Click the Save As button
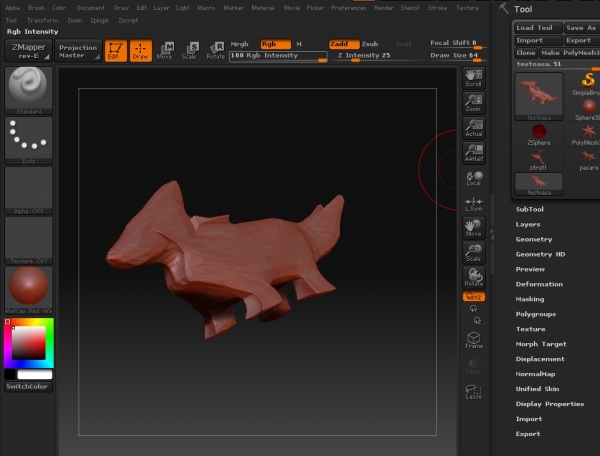Viewport: 600px width, 456px height. pyautogui.click(x=582, y=28)
